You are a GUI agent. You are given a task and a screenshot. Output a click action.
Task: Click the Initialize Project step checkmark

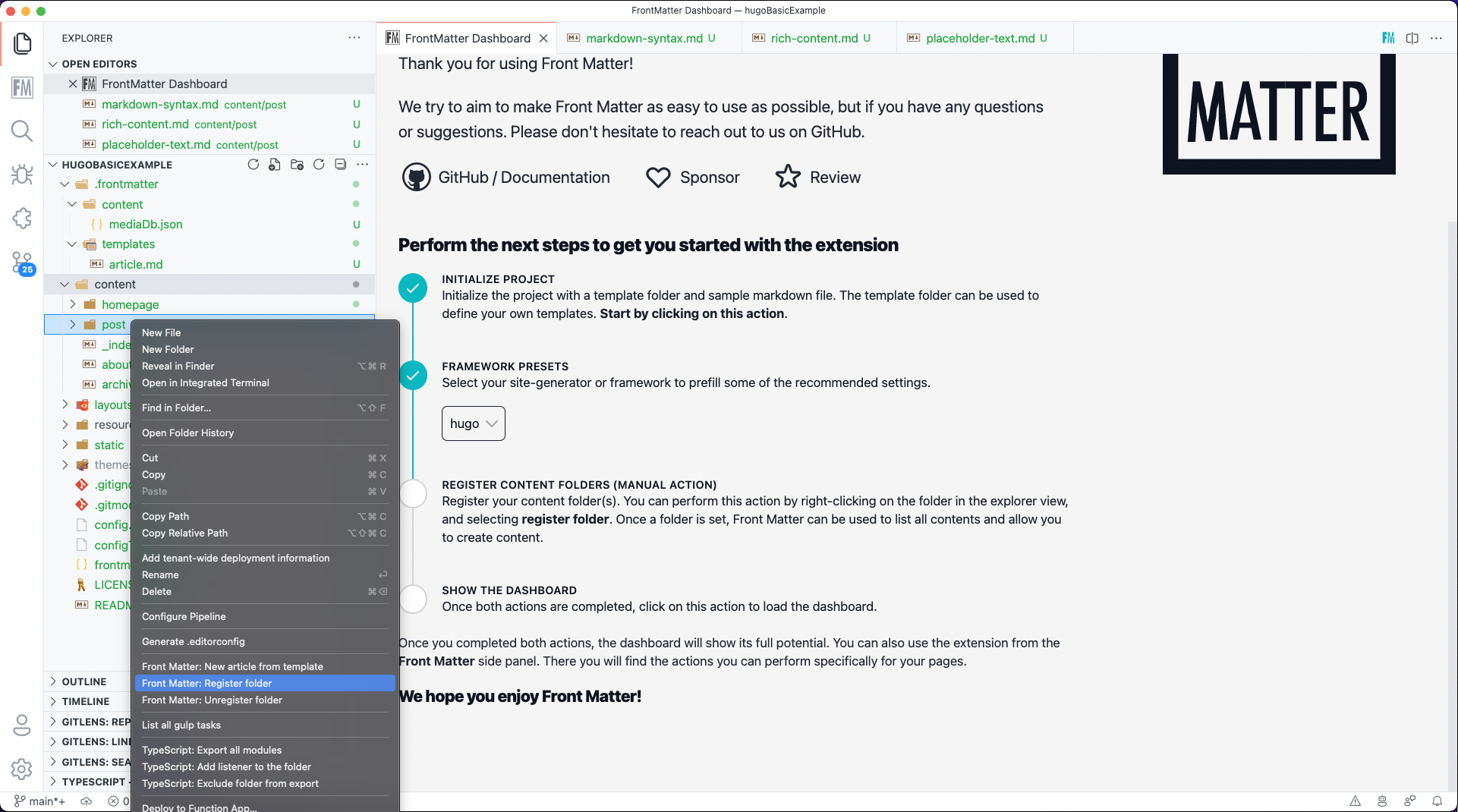[413, 288]
